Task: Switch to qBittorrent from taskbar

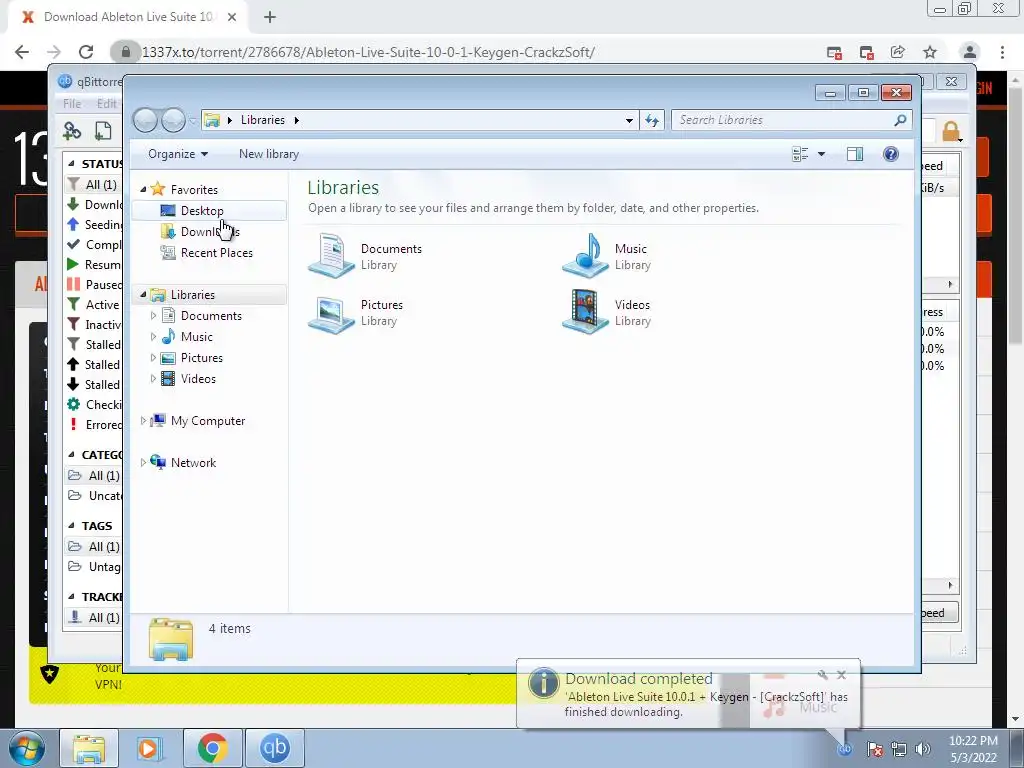Action: (x=274, y=748)
